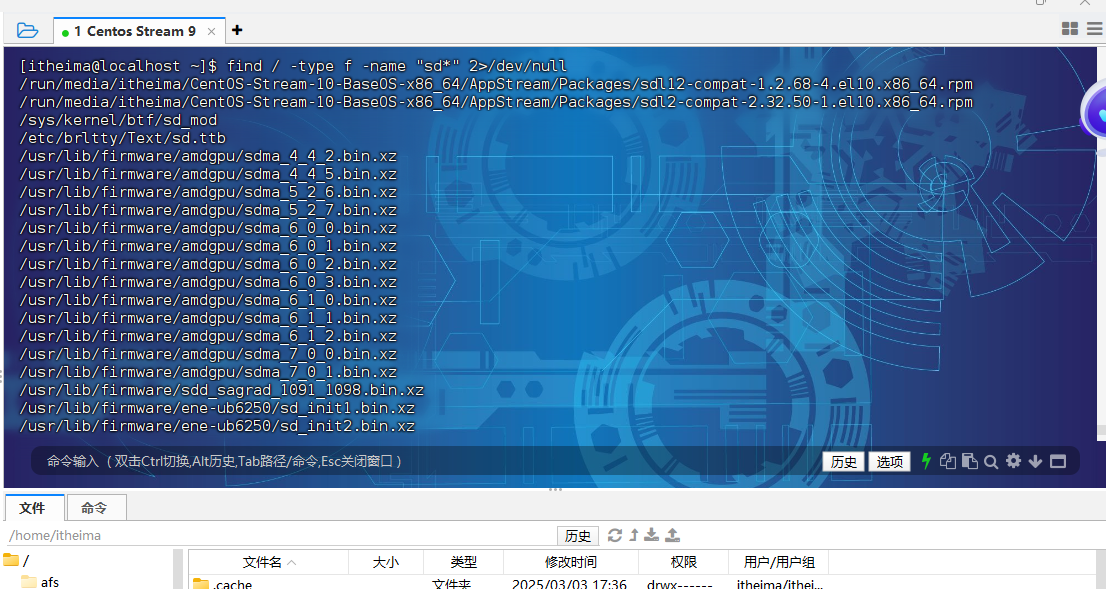Click sdd_sagrad_1091_1098.bin.xz output line
Viewport: 1106px width, 589px height.
click(x=221, y=390)
